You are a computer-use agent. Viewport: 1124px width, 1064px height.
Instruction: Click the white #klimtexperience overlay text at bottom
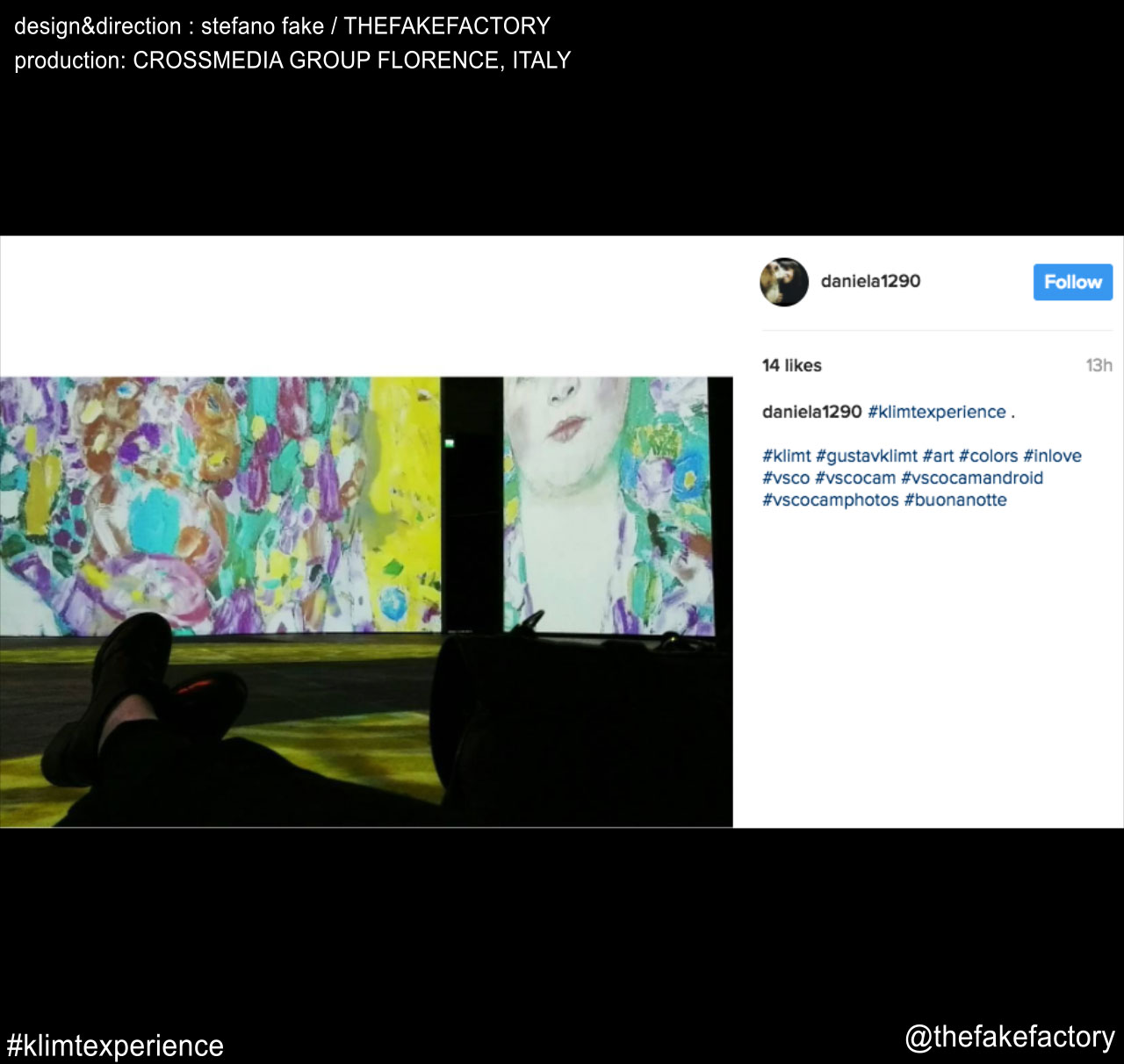(x=115, y=1046)
